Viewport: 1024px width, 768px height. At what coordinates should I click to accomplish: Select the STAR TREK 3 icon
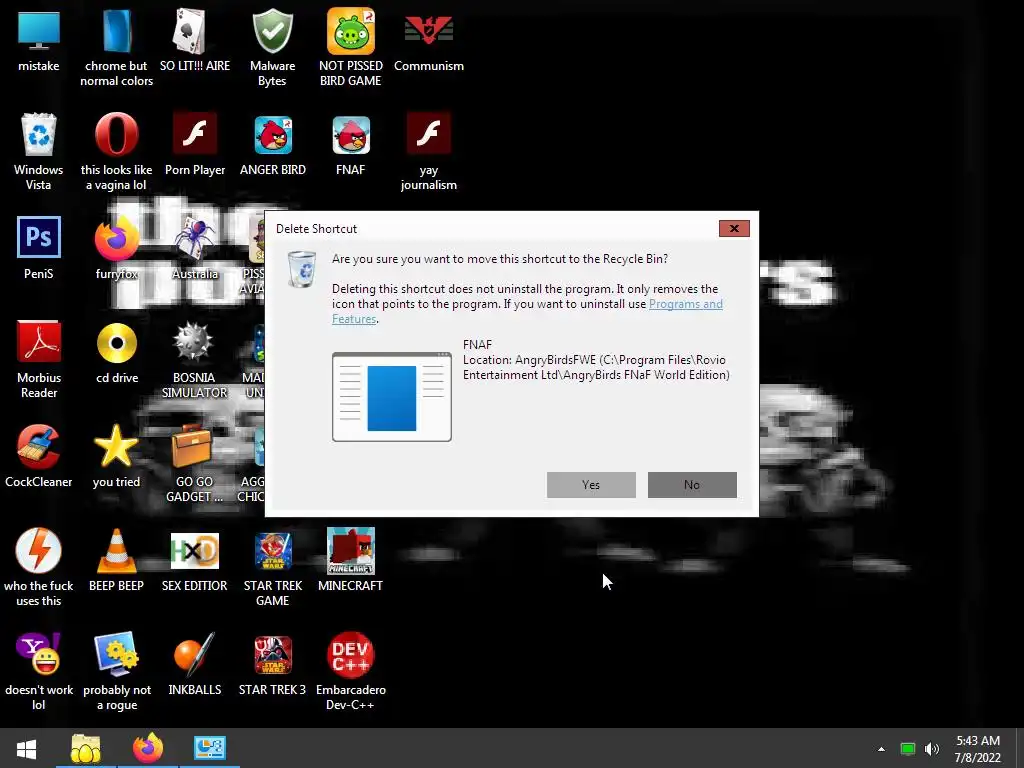point(272,654)
